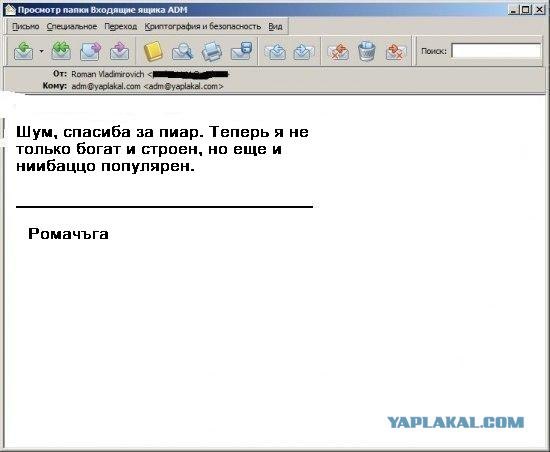The height and width of the screenshot is (452, 550).
Task: Reply to the message with green arrow envelope
Action: 24,51
